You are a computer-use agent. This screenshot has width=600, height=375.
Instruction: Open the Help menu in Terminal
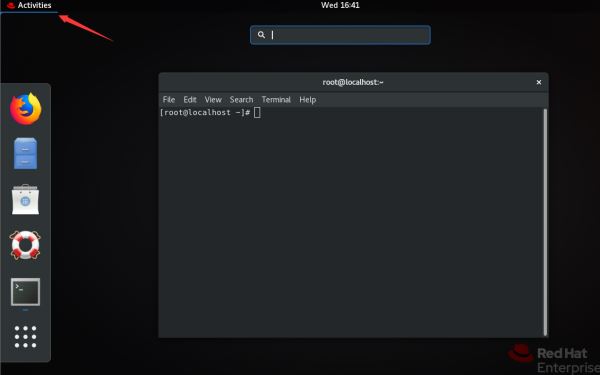pos(308,99)
